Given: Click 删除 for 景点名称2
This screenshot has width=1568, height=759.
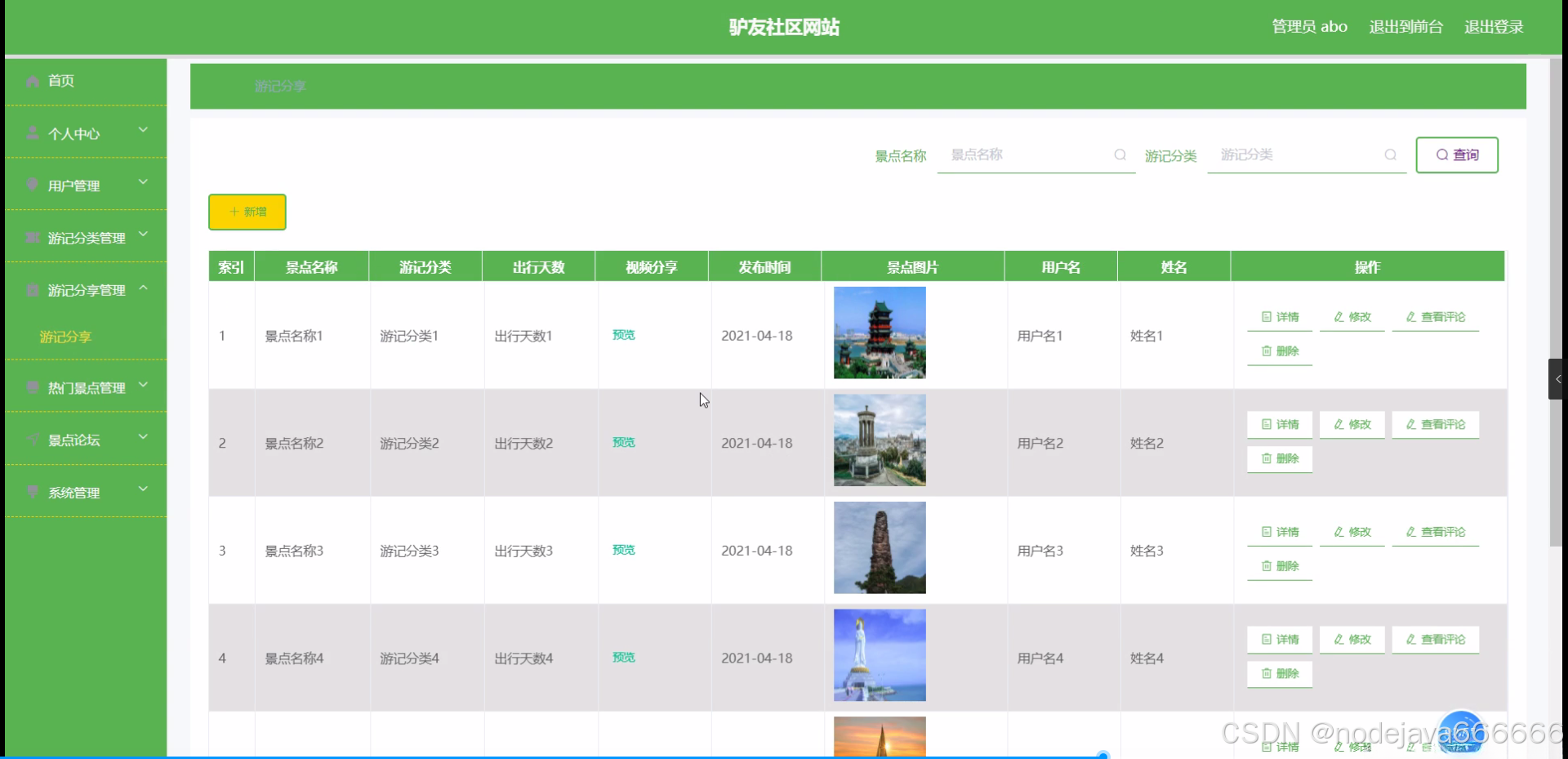Looking at the screenshot, I should pyautogui.click(x=1280, y=459).
